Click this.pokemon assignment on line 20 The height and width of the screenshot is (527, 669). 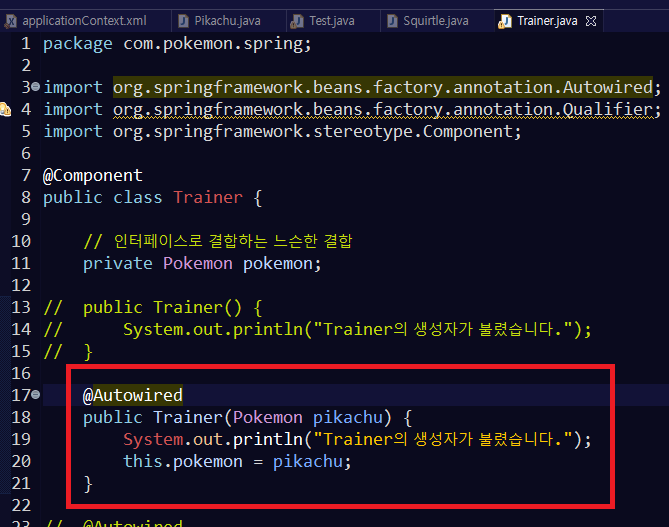[237, 461]
